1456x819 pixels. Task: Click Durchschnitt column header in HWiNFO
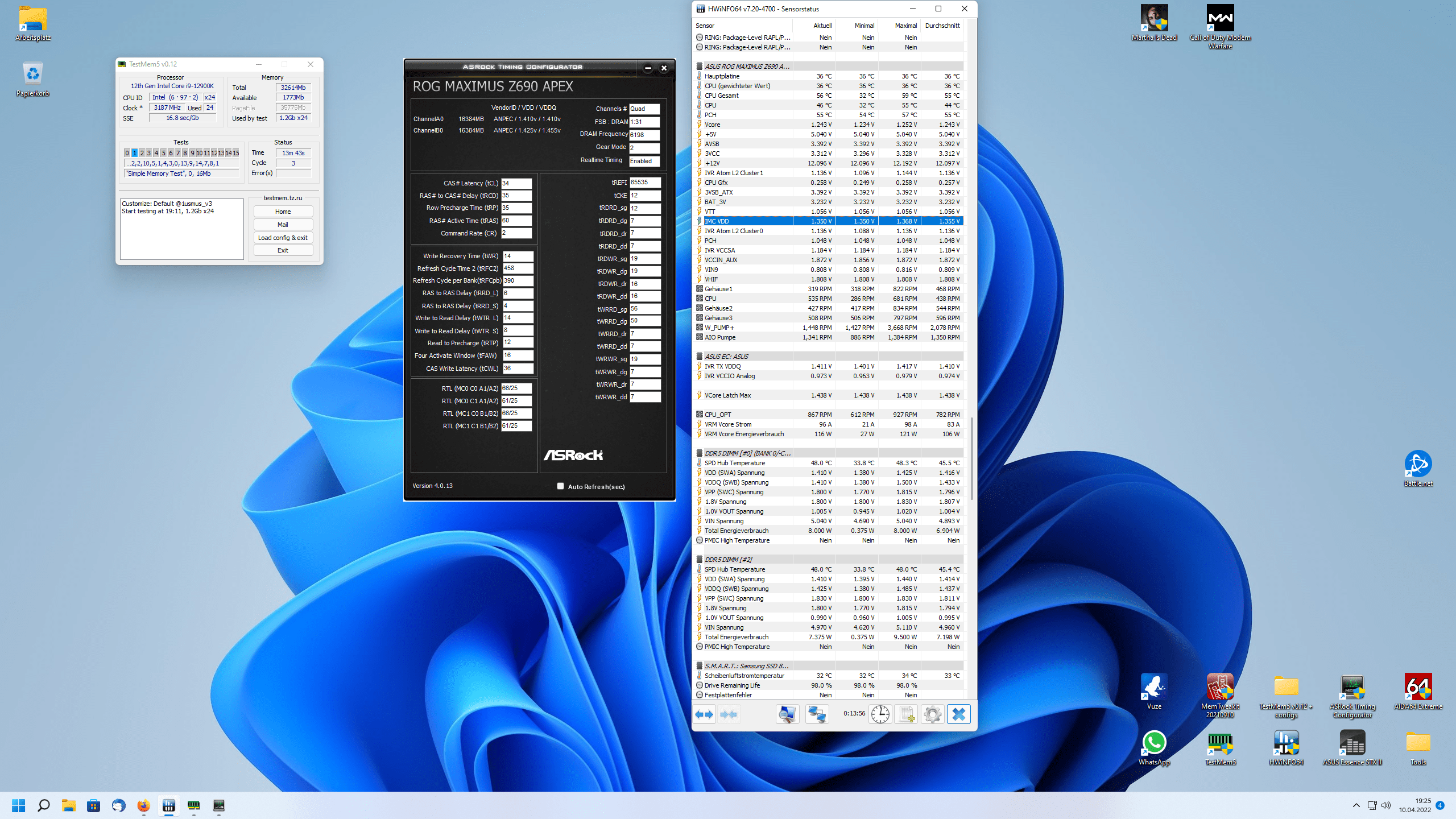(x=942, y=26)
